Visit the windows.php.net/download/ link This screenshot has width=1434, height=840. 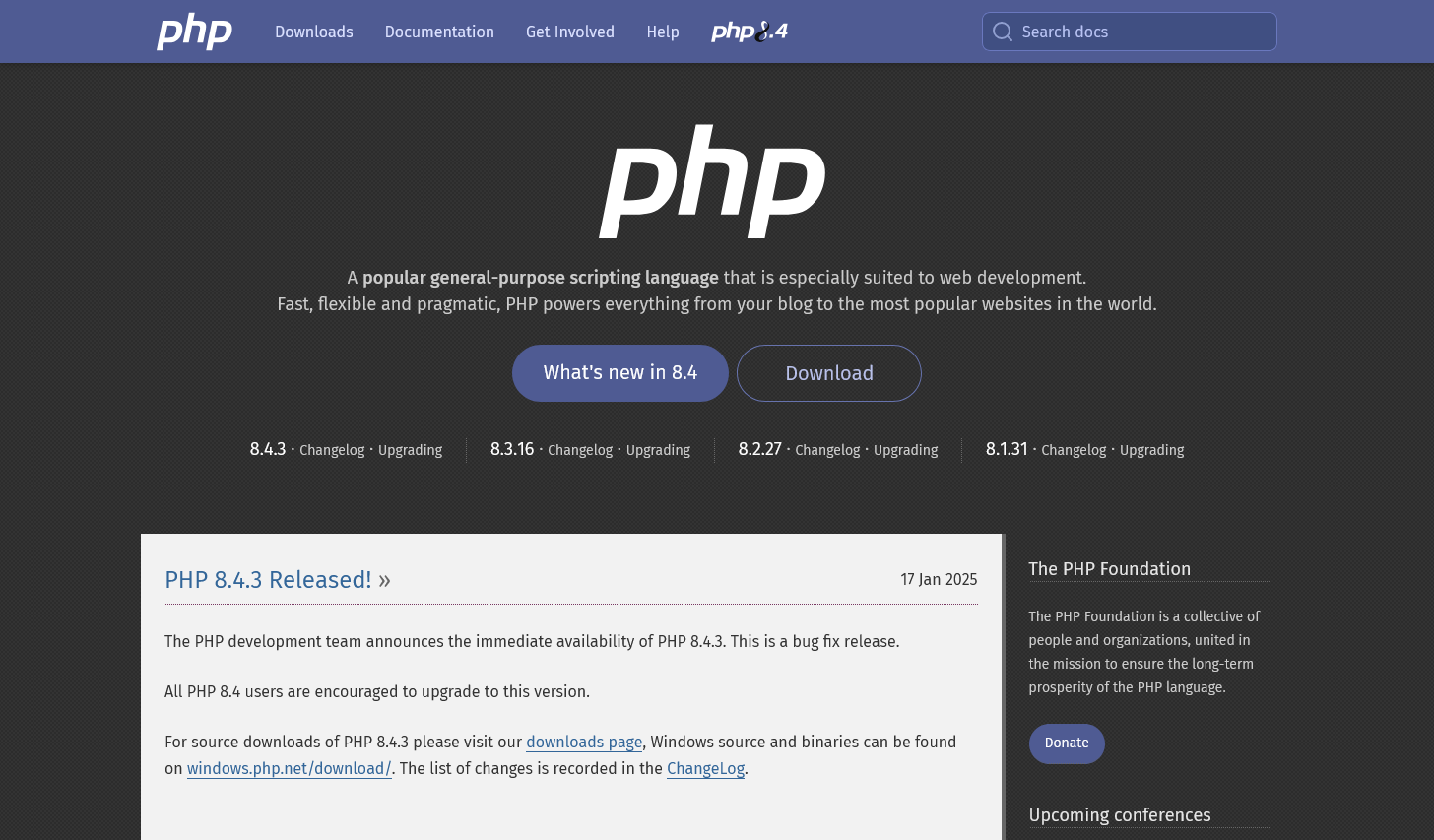click(290, 769)
